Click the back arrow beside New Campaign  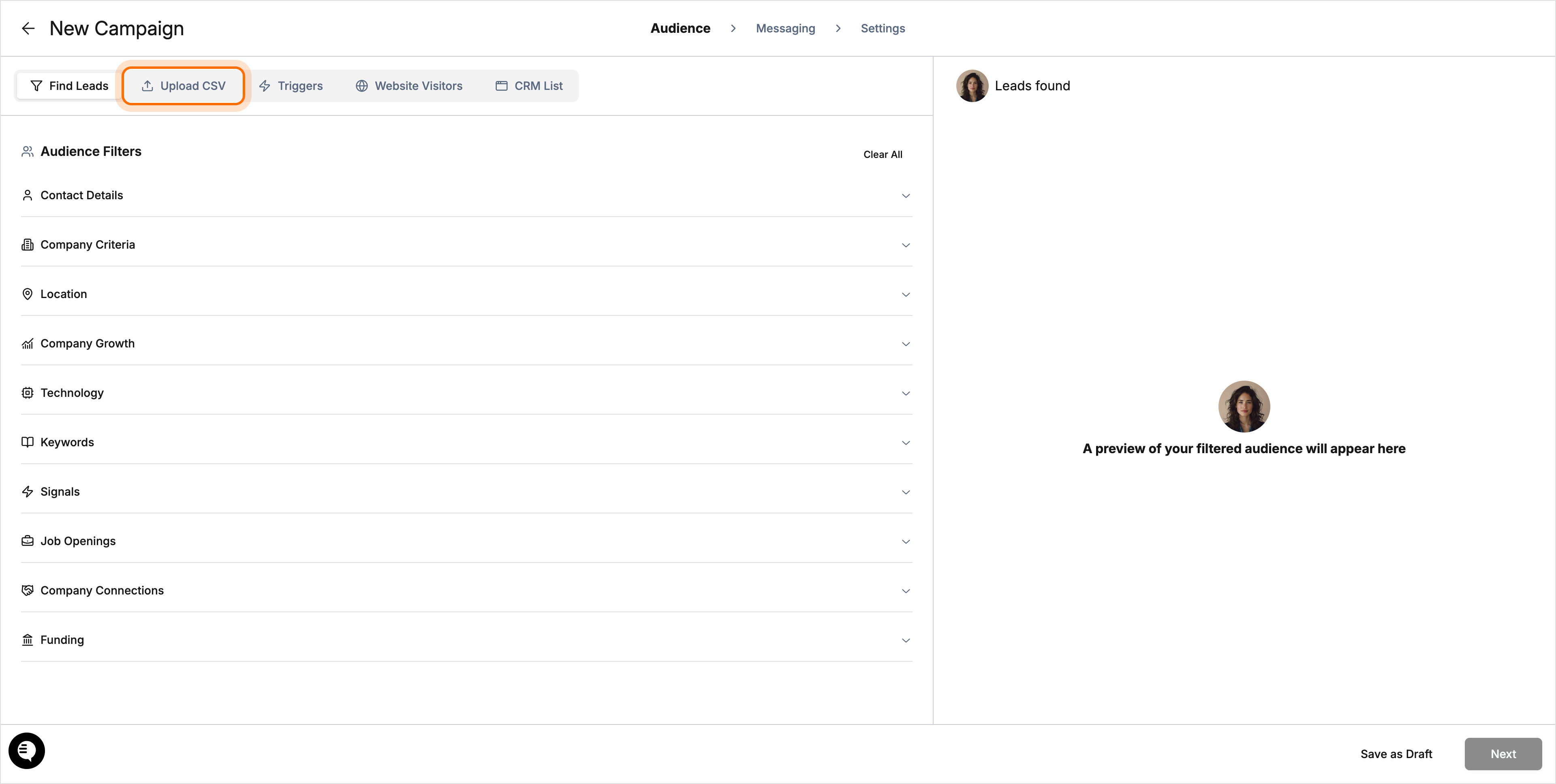point(28,28)
